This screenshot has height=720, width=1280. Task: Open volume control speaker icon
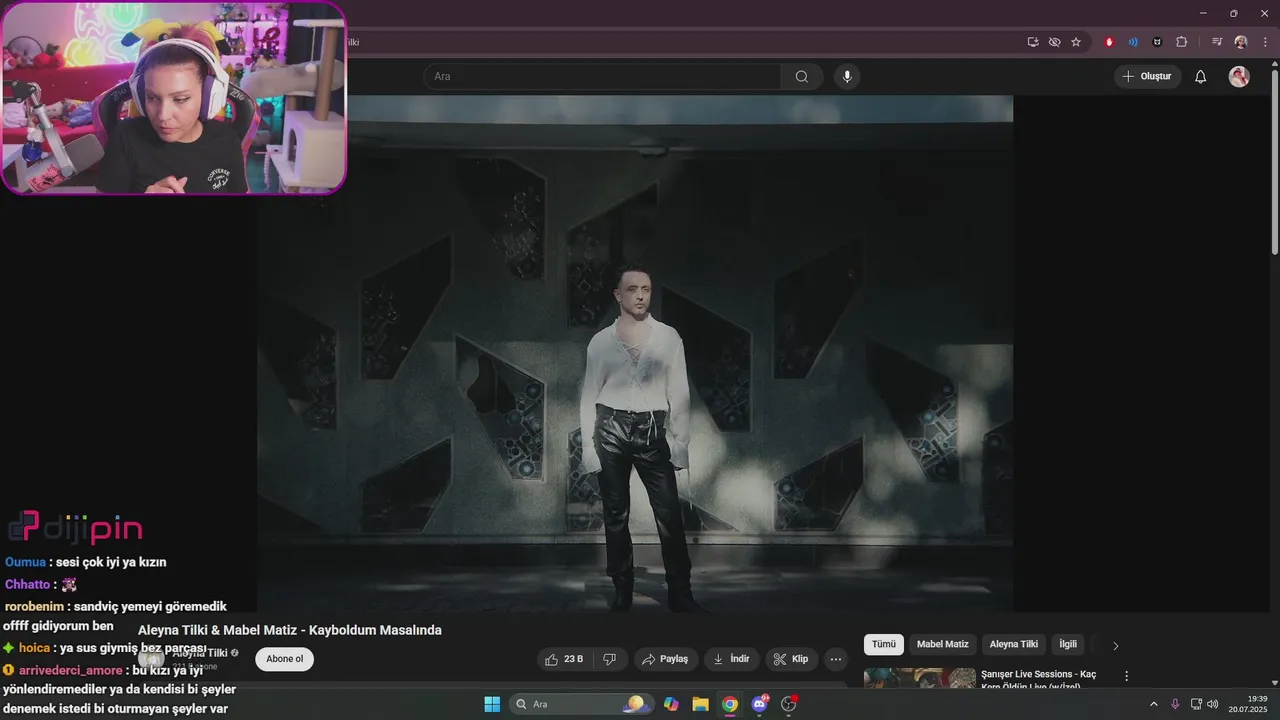point(1213,704)
